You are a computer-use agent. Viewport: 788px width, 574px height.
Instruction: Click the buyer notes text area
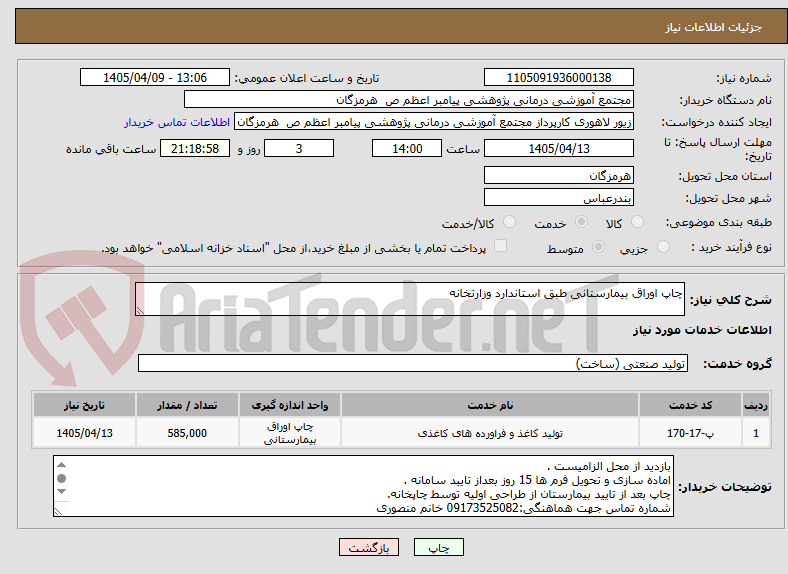(x=363, y=486)
